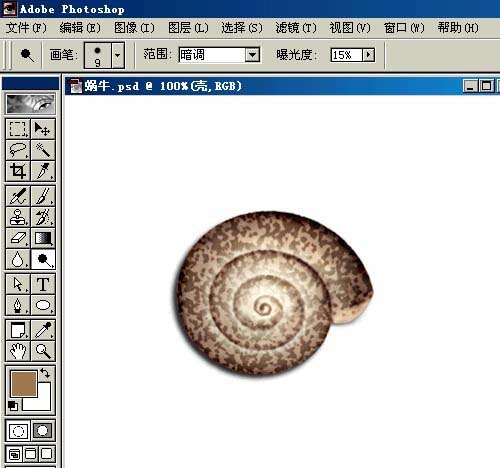The height and width of the screenshot is (468, 500).
Task: Open the 曝光度 exposure slider arrow
Action: (368, 55)
